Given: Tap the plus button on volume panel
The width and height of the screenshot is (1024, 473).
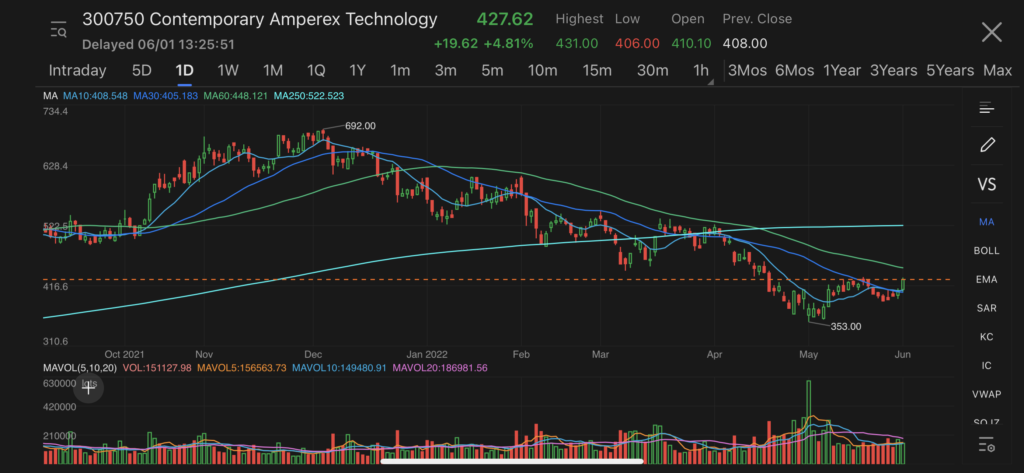Looking at the screenshot, I should pyautogui.click(x=88, y=389).
